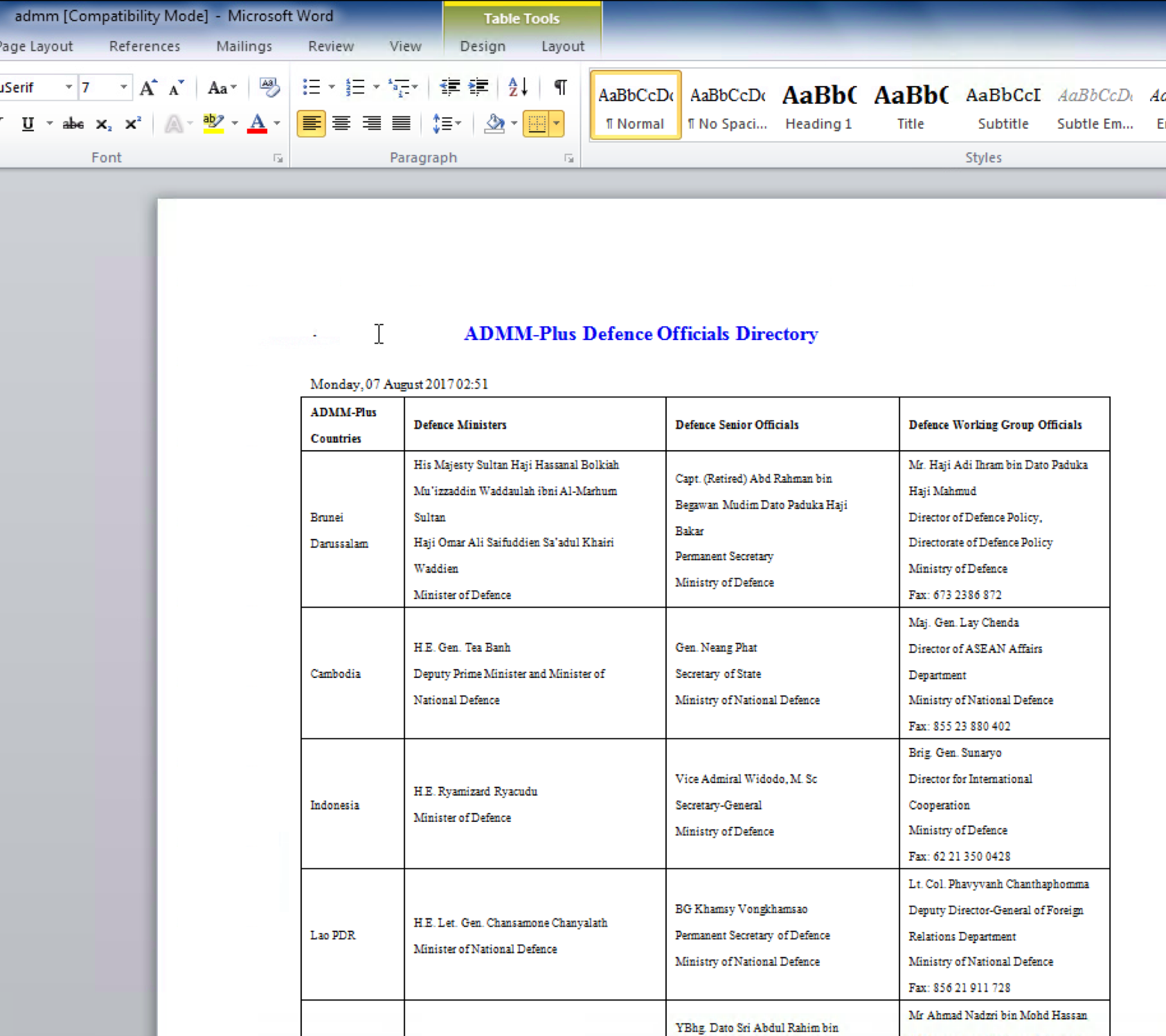The height and width of the screenshot is (1036, 1166).
Task: Toggle Show/Hide paragraph marks
Action: (x=560, y=87)
